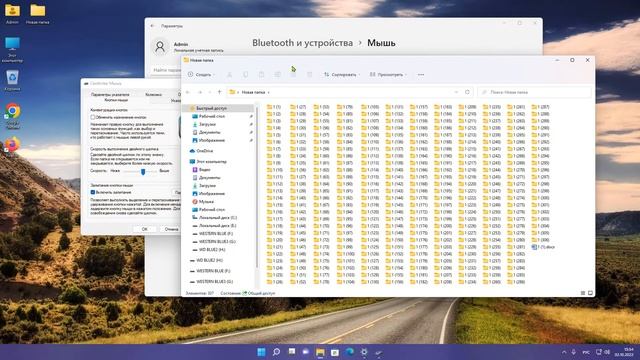Click the Microsoft Edge taskbar icon
Image resolution: width=640 pixels, height=360 pixels.
(350, 352)
